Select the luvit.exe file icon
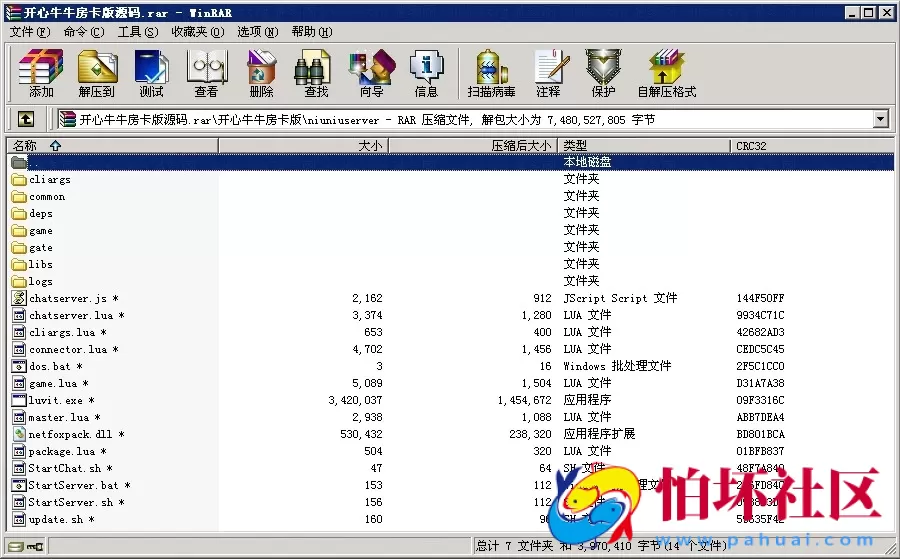The height and width of the screenshot is (559, 900). click(19, 400)
